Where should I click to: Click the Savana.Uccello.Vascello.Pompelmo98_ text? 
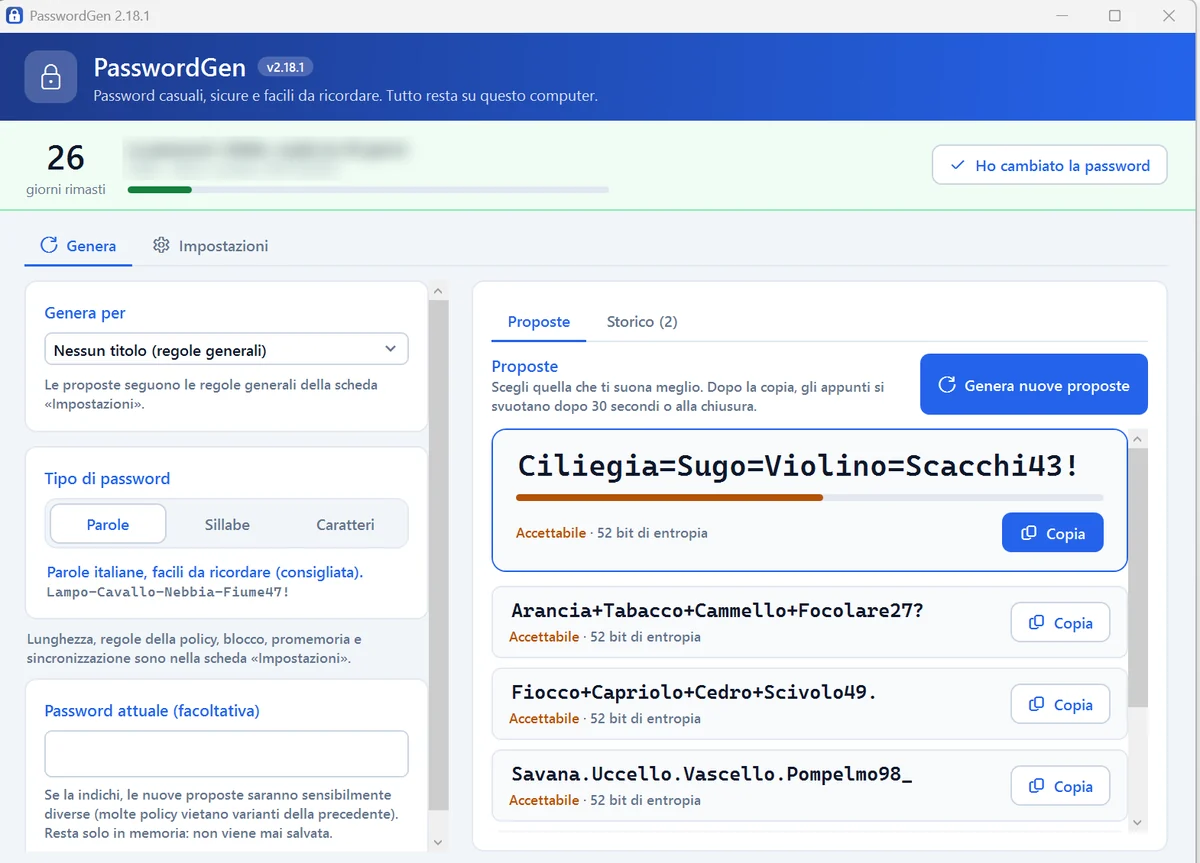pos(711,774)
